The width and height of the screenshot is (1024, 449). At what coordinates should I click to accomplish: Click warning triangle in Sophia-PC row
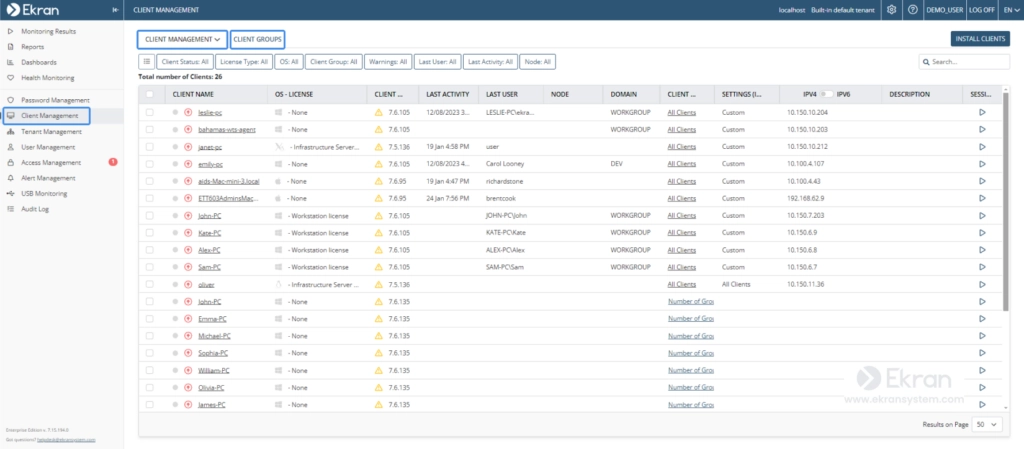tap(379, 353)
